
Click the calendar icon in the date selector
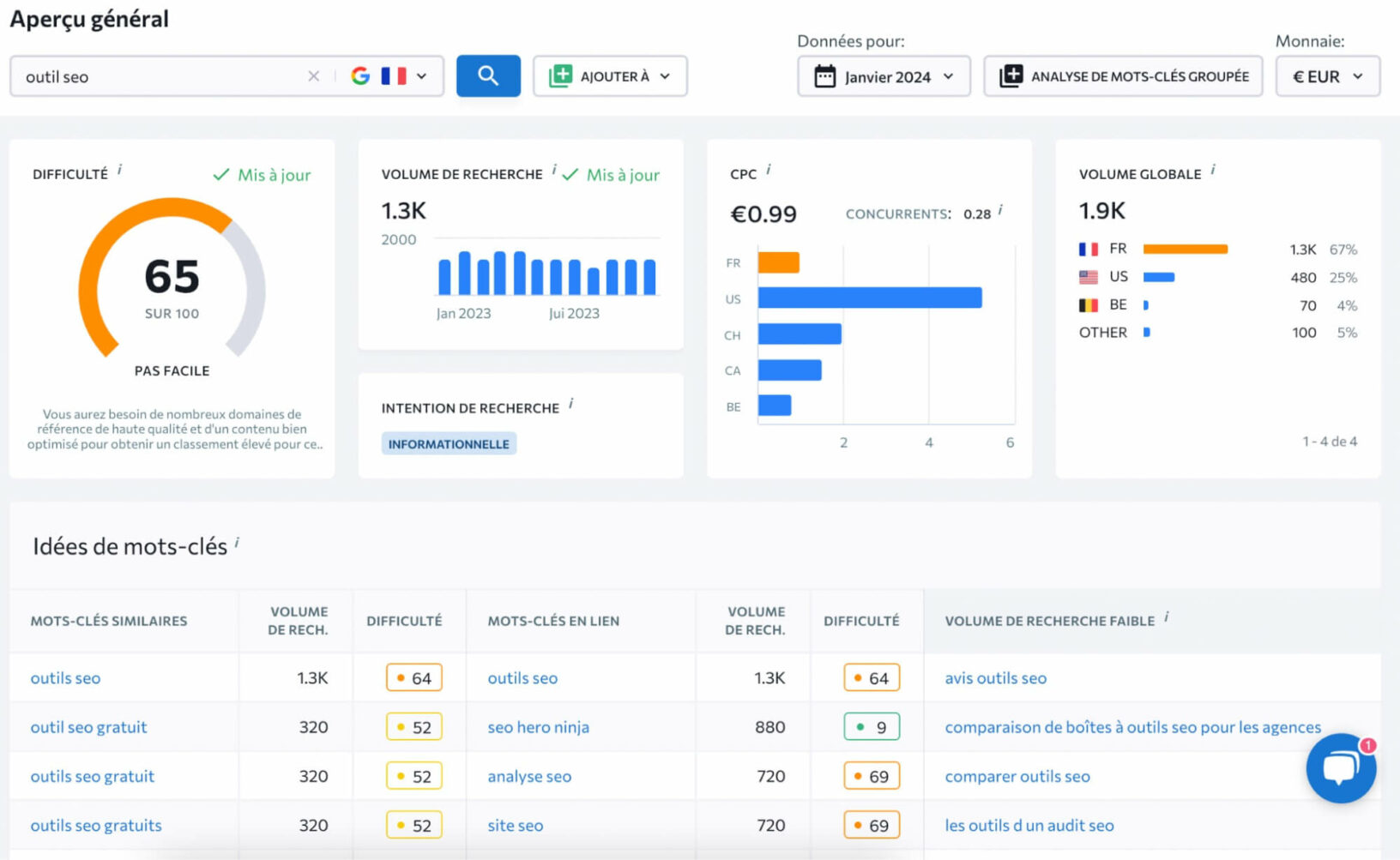coord(824,76)
